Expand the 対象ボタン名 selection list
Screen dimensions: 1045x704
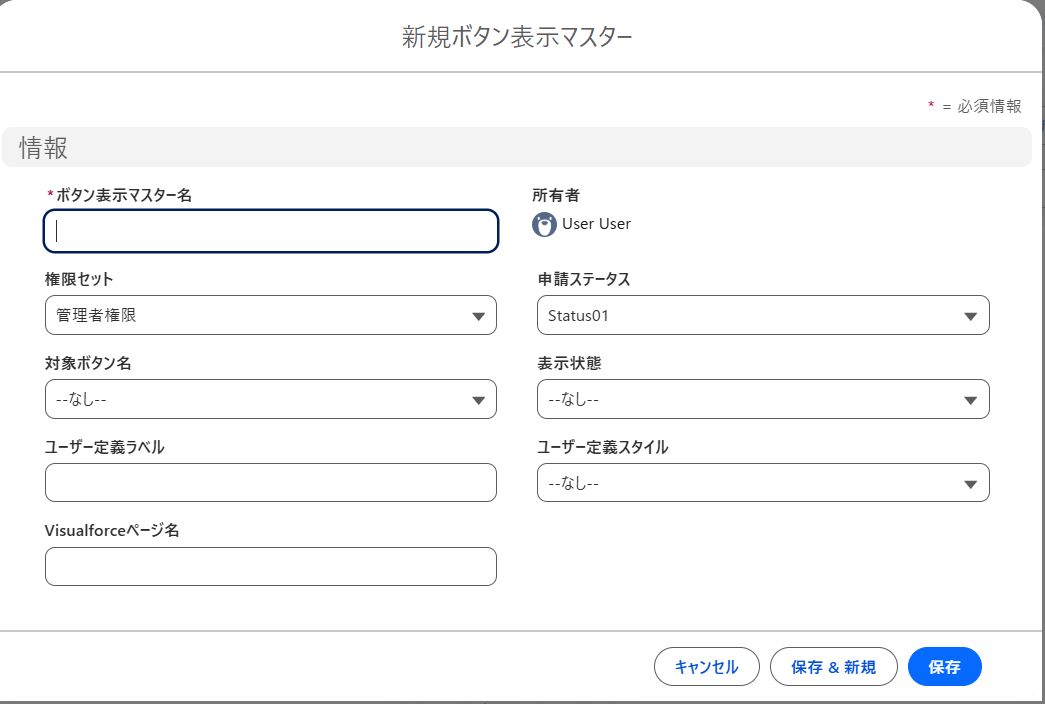pos(270,399)
